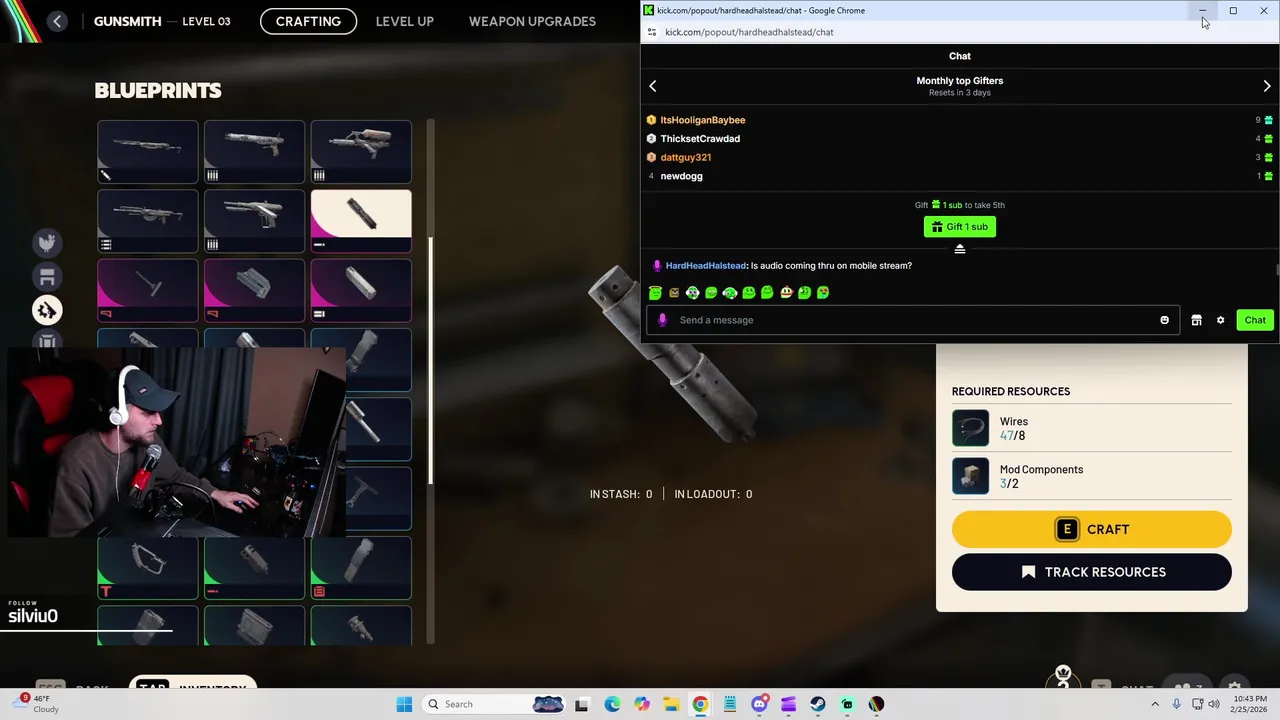Select the cream-highlighted suppressor blueprint
The width and height of the screenshot is (1280, 720).
click(361, 220)
